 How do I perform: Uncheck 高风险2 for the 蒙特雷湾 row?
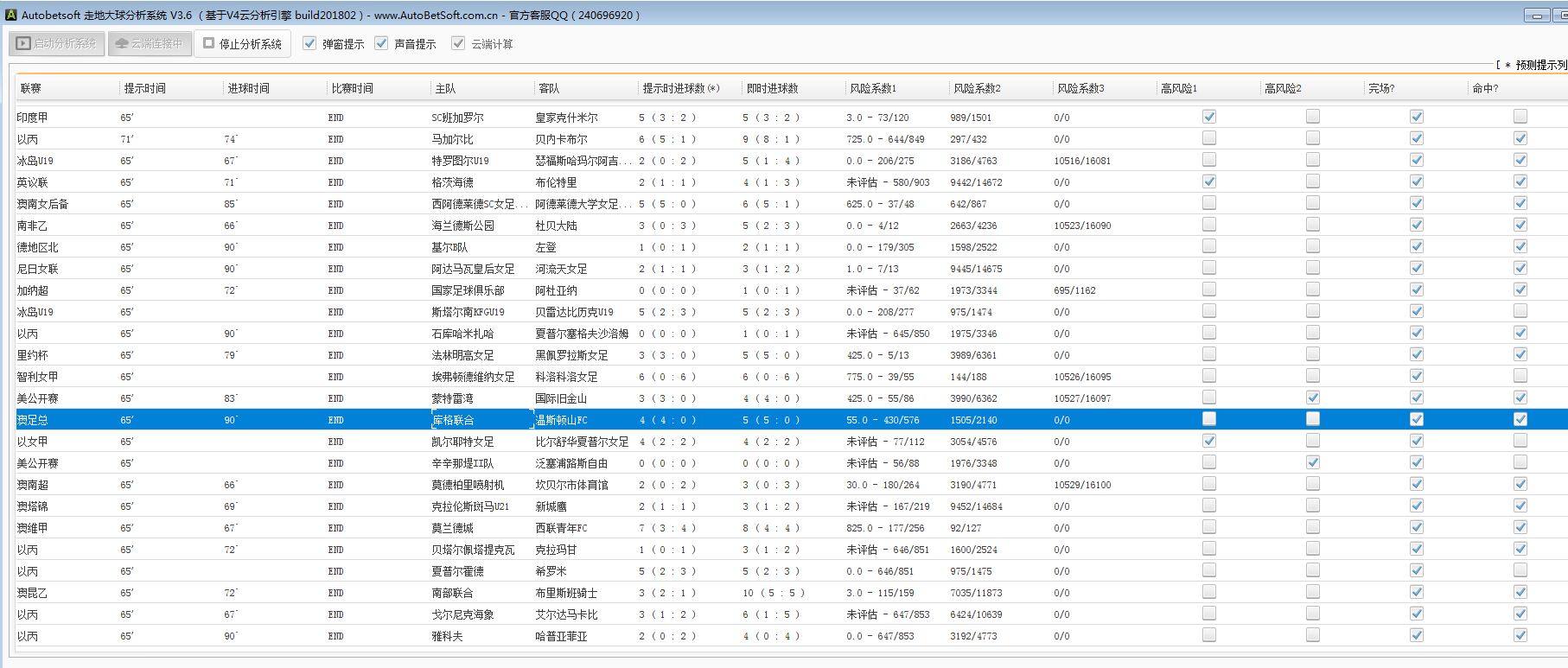point(1313,398)
